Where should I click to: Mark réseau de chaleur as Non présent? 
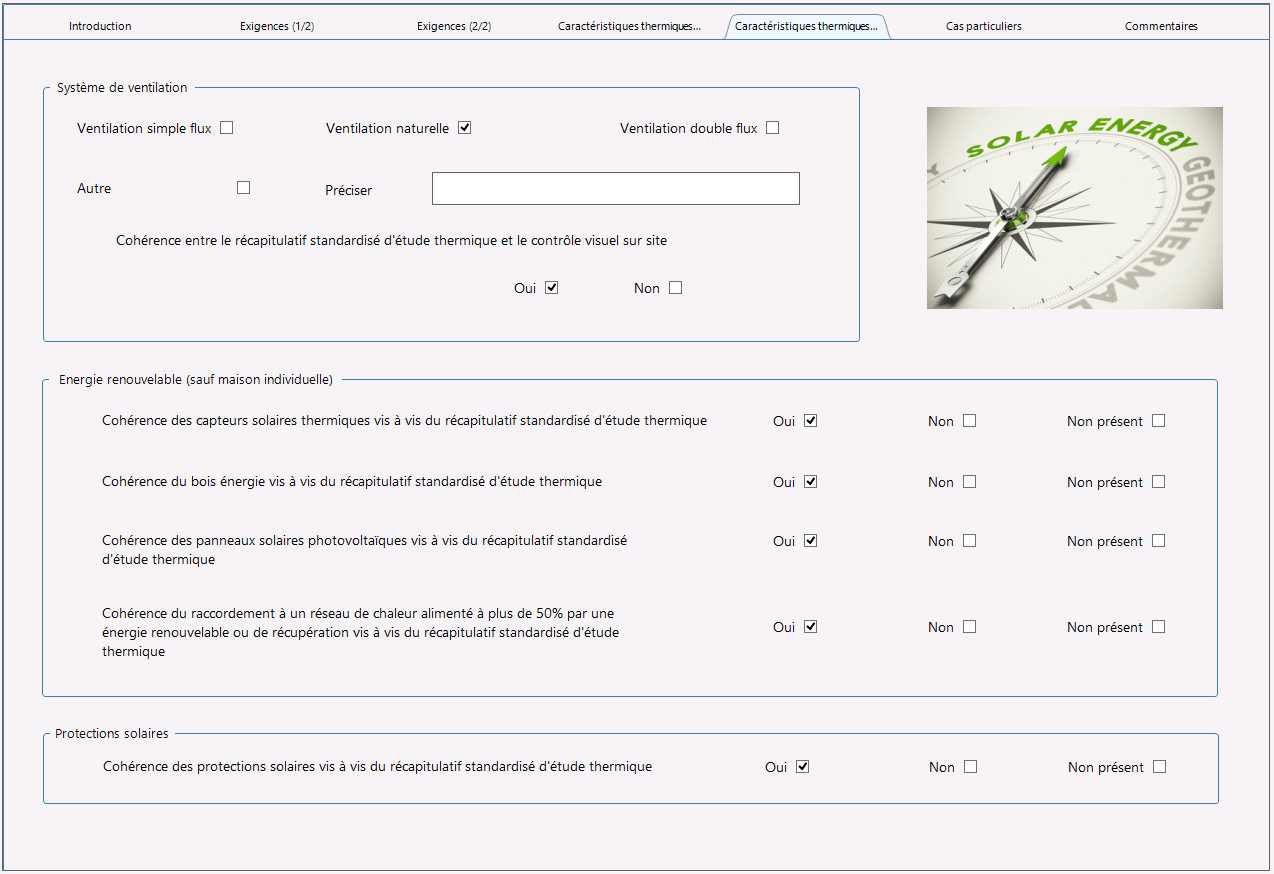point(1158,627)
